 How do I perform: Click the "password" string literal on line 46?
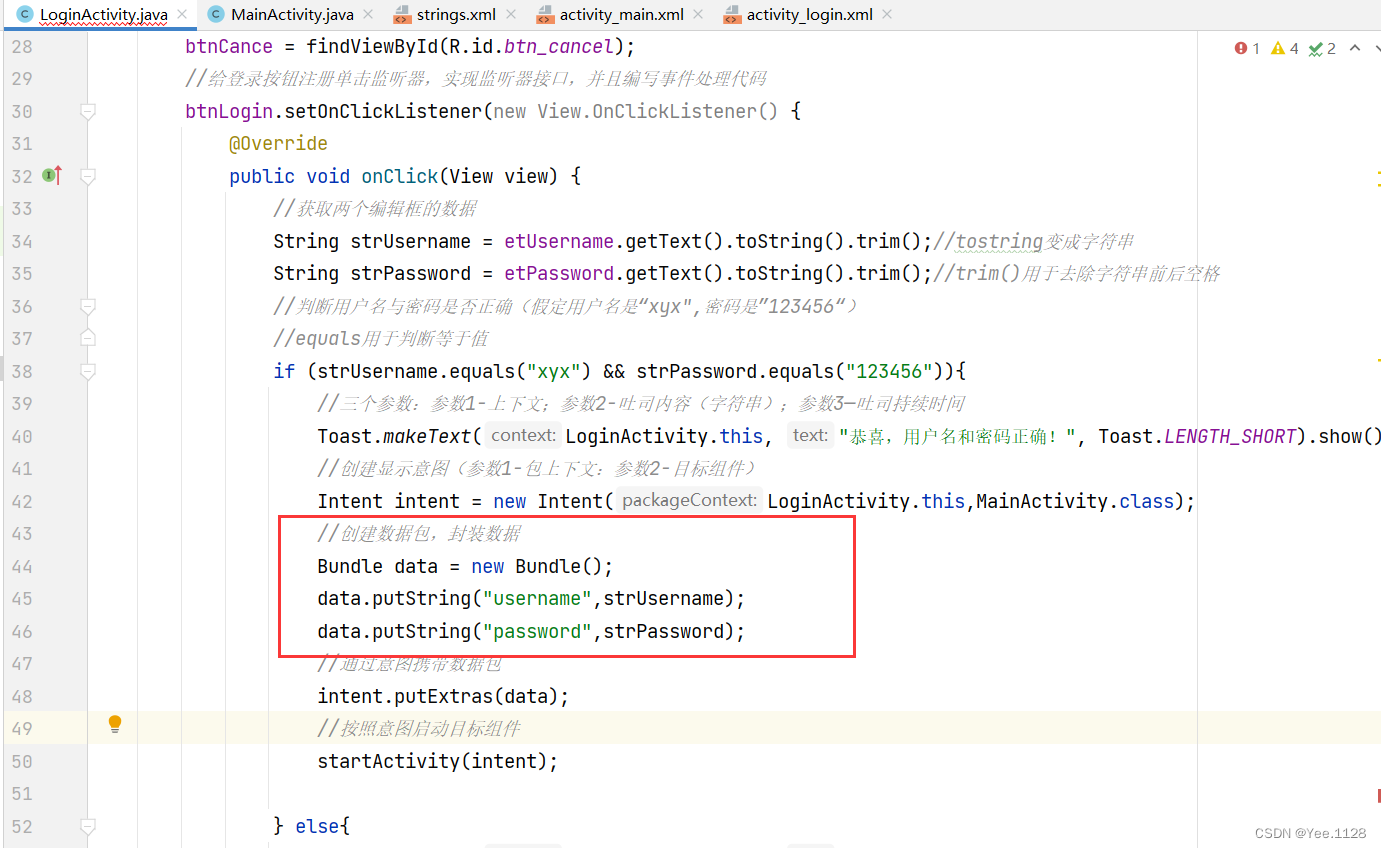click(538, 631)
